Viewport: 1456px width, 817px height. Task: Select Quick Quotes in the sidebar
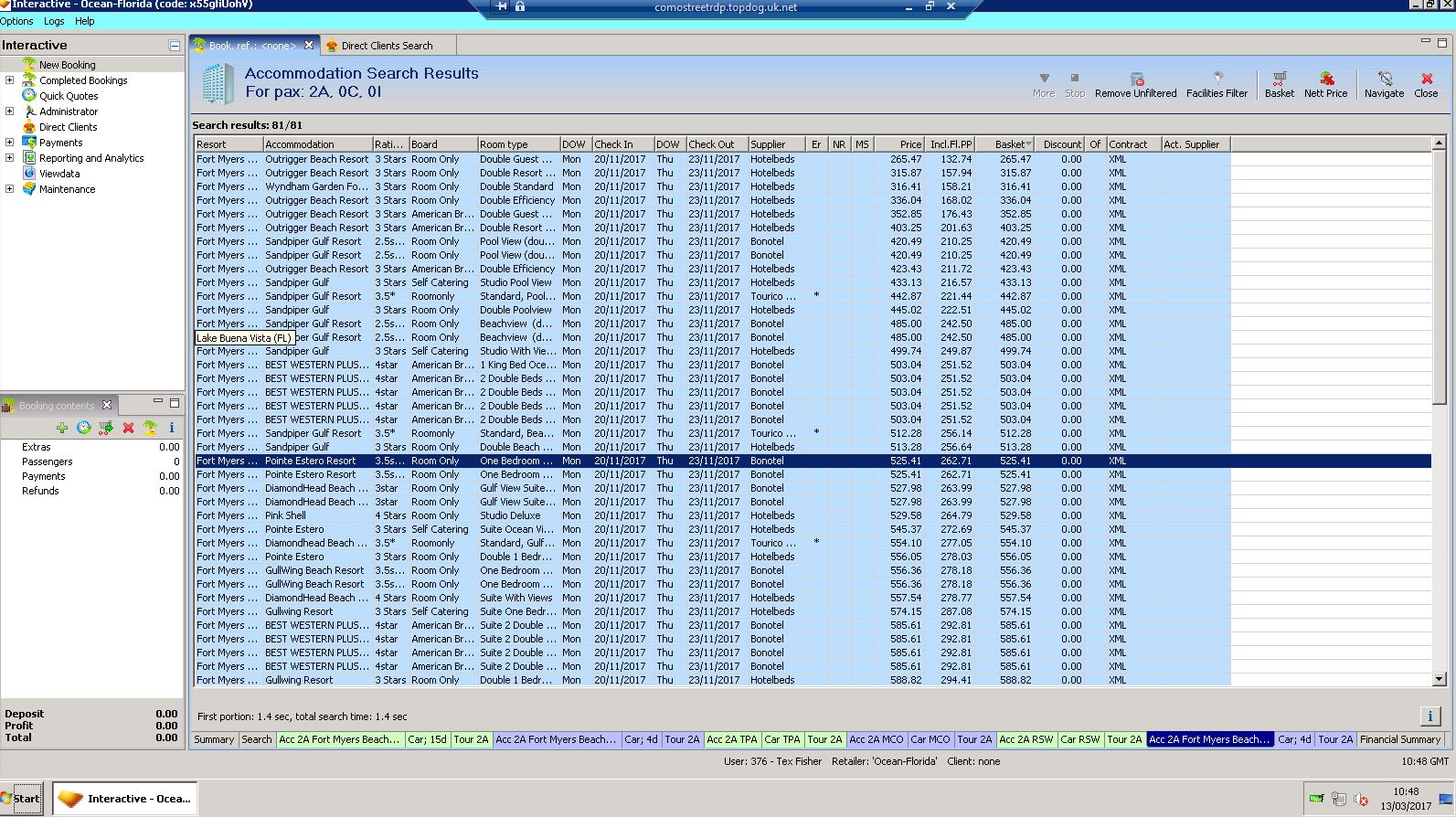[x=69, y=96]
